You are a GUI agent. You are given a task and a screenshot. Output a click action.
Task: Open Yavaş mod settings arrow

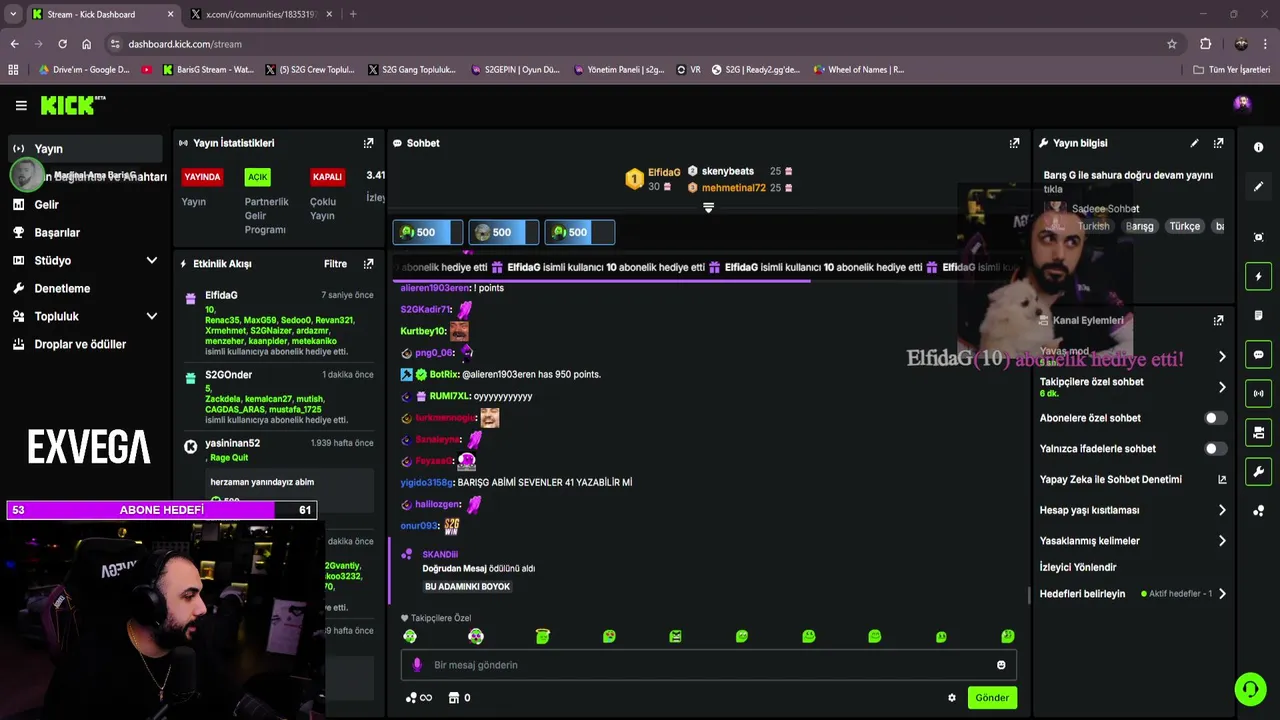click(x=1222, y=357)
